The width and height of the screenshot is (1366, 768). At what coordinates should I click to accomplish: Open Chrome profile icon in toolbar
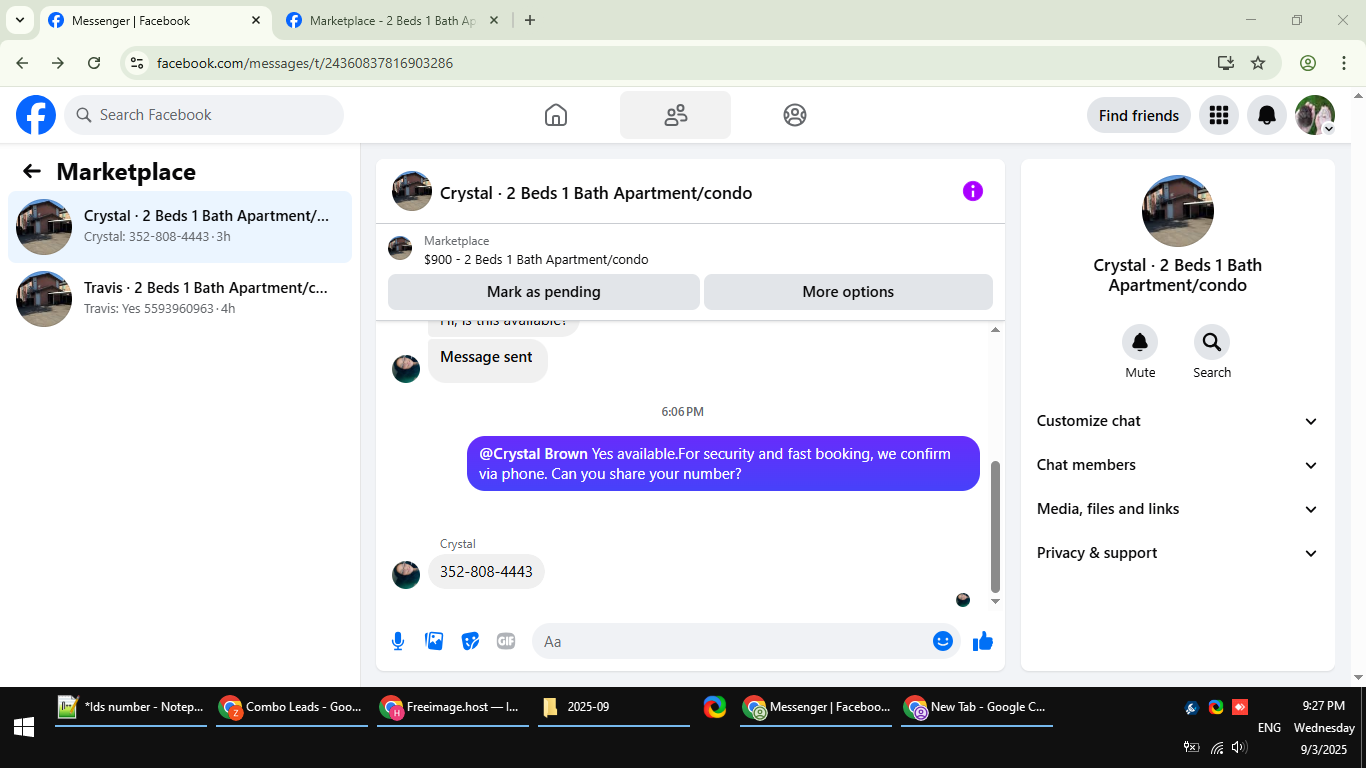pos(1308,63)
